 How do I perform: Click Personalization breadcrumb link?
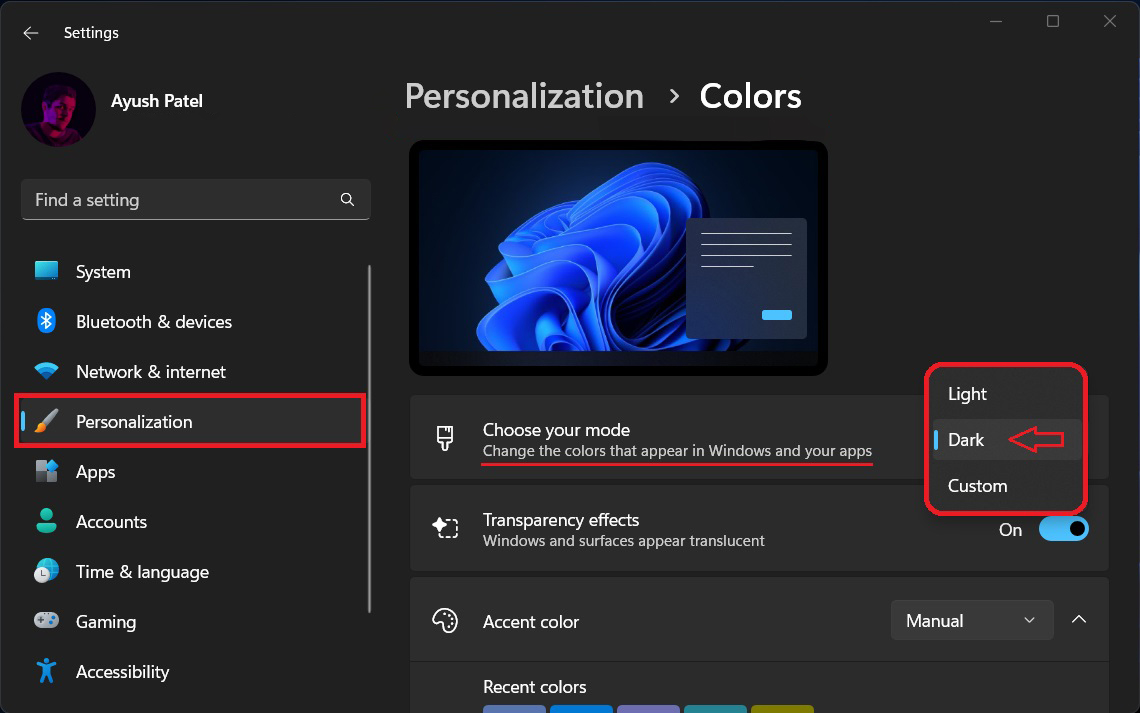524,97
